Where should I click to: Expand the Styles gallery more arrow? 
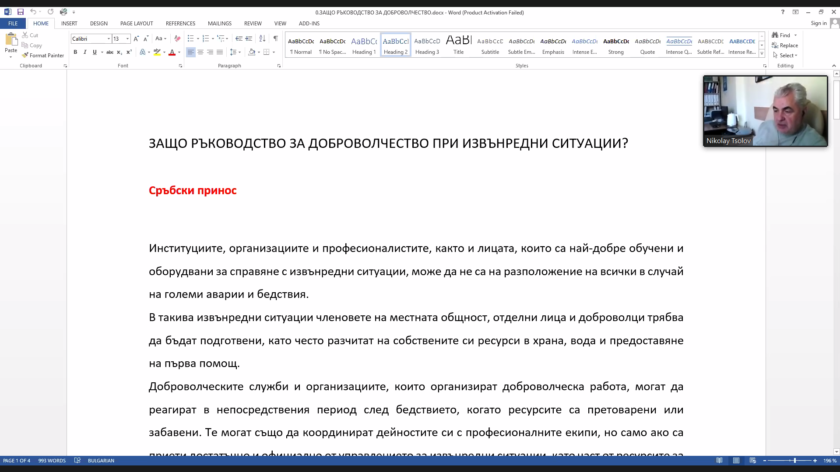pos(762,54)
